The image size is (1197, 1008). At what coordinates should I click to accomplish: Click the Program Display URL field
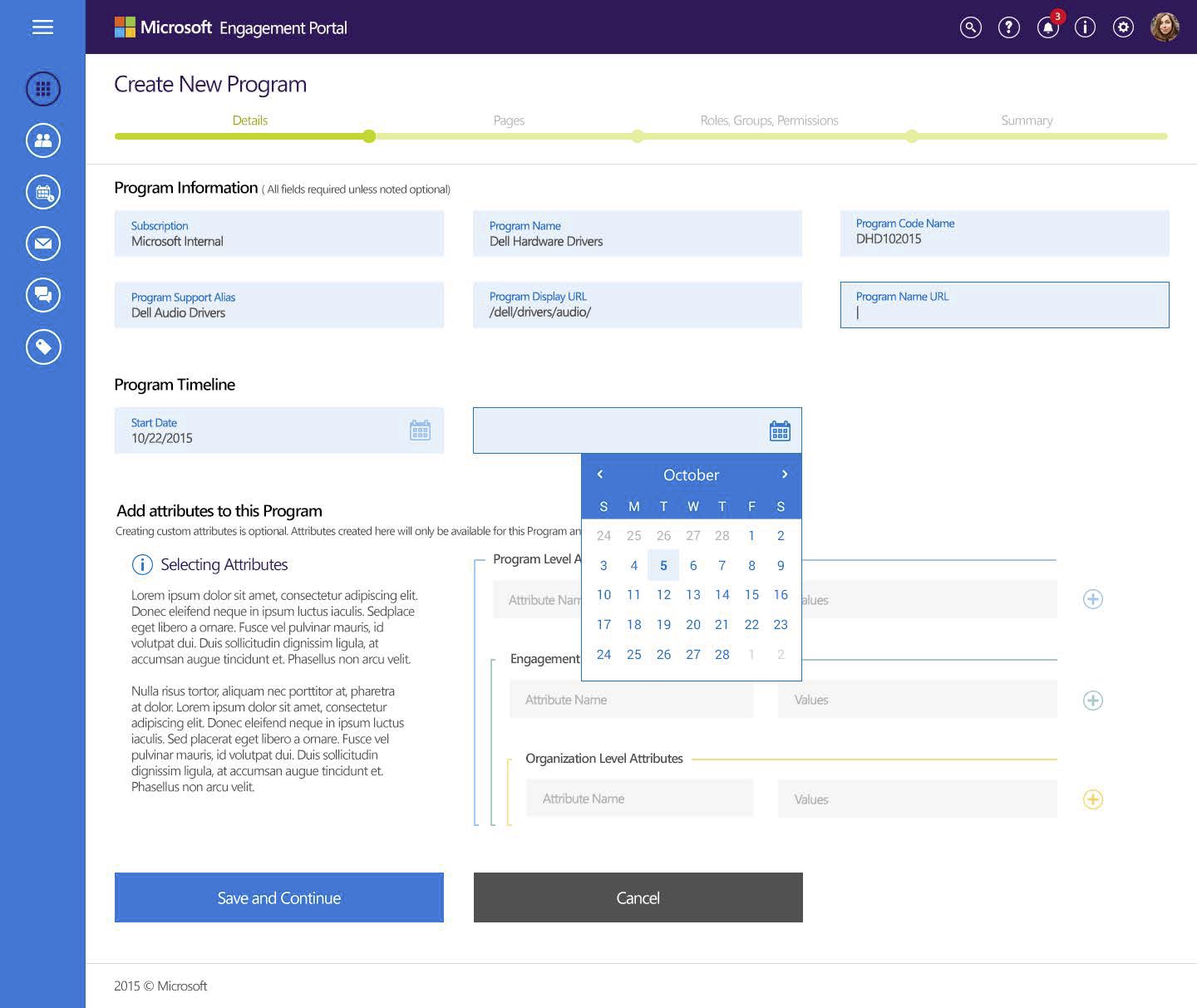coord(638,305)
